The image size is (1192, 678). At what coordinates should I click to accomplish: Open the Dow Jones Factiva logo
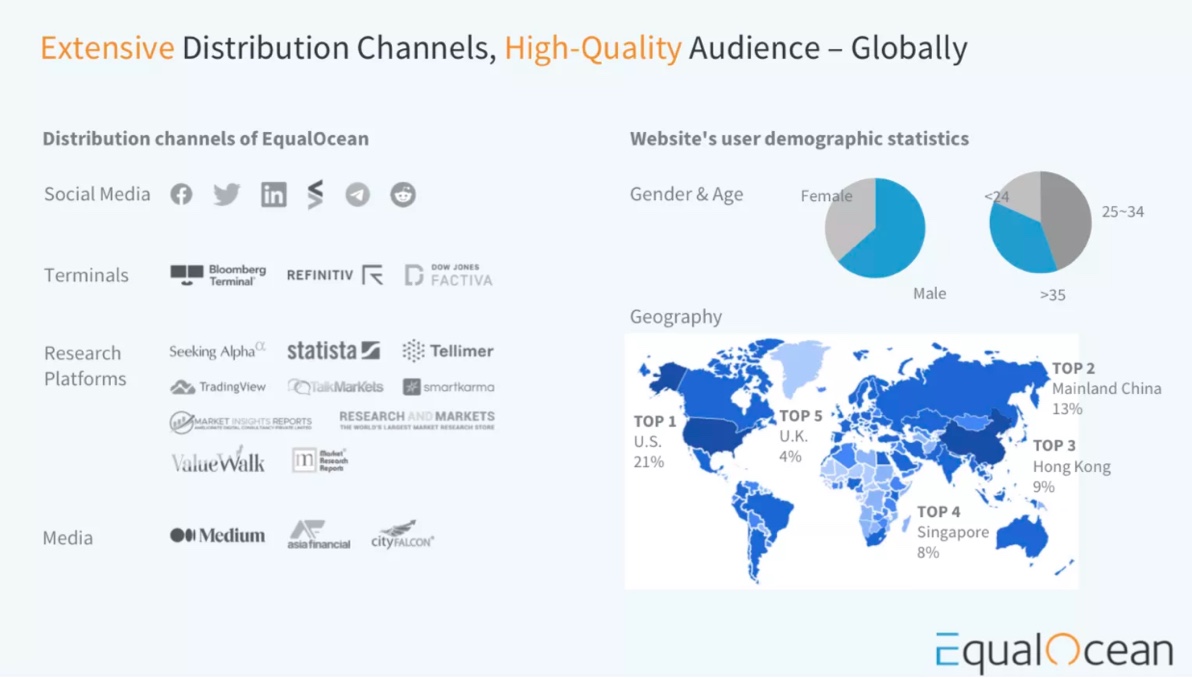(x=449, y=275)
